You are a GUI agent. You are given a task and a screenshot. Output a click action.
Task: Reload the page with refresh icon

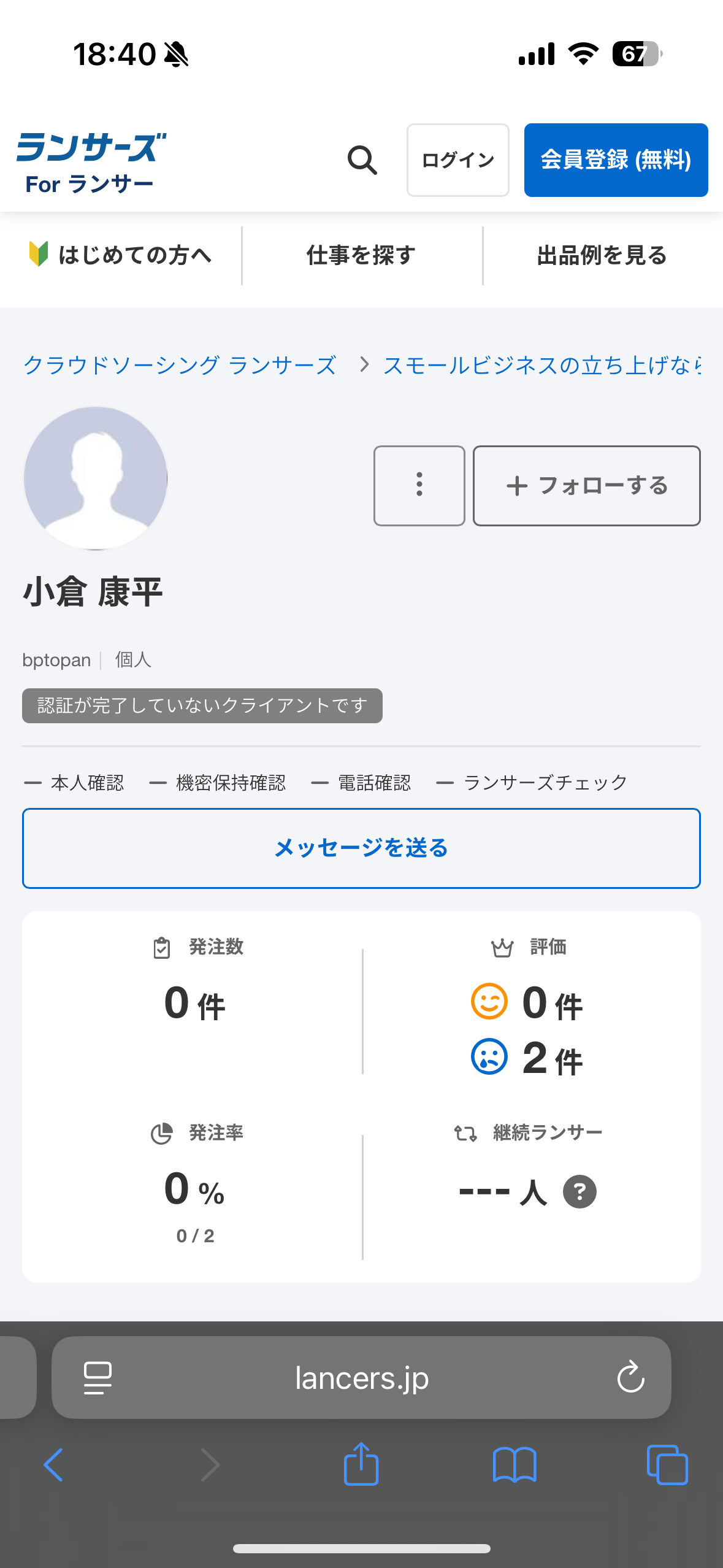[x=630, y=1378]
